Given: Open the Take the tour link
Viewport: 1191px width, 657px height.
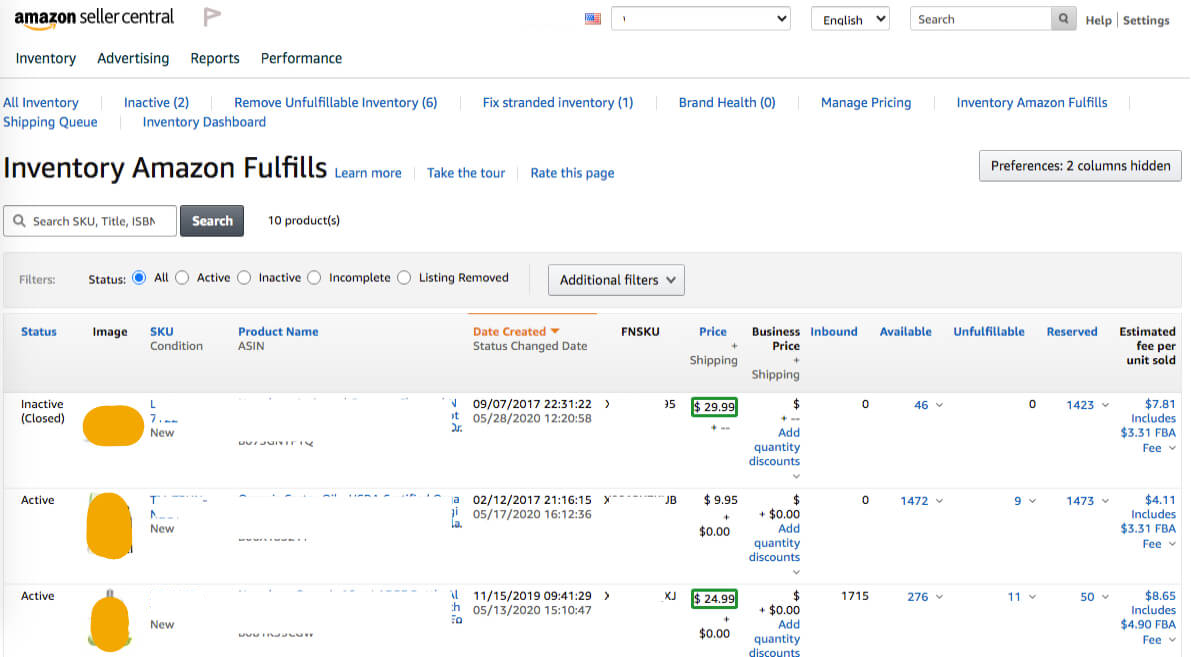Looking at the screenshot, I should [466, 173].
